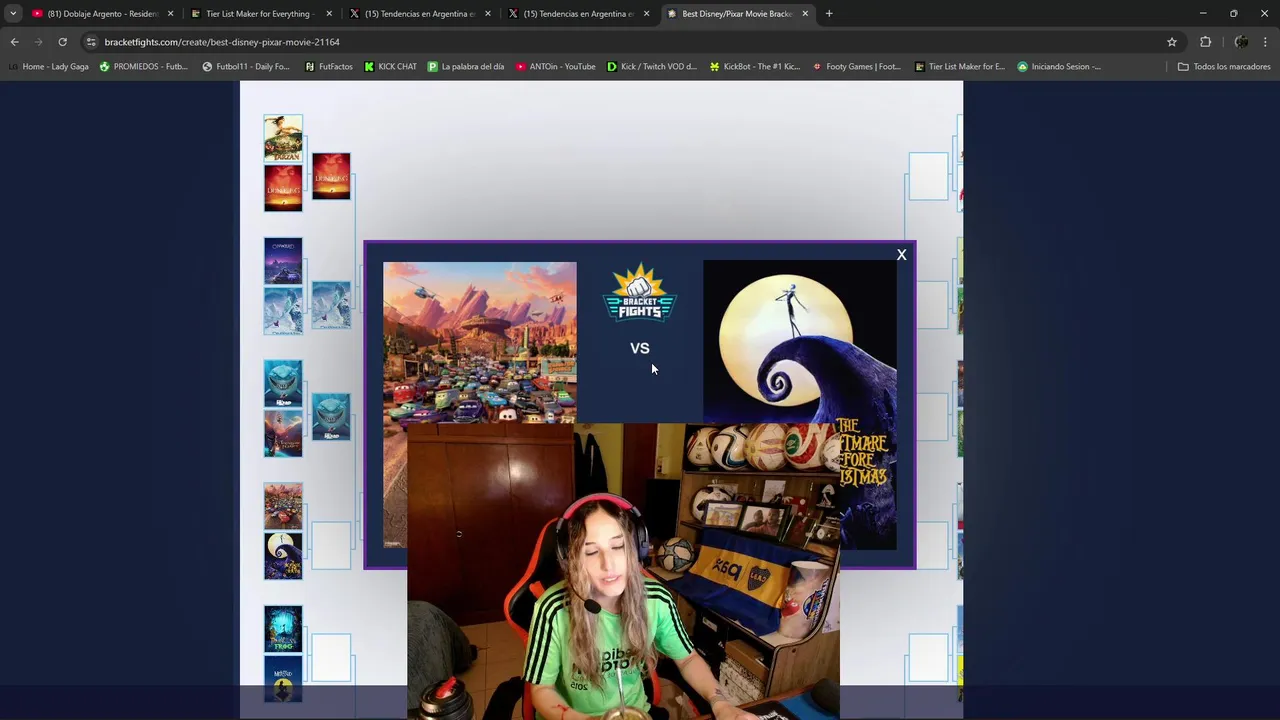Click empty winner slot beside Princess Frog

pos(331,657)
